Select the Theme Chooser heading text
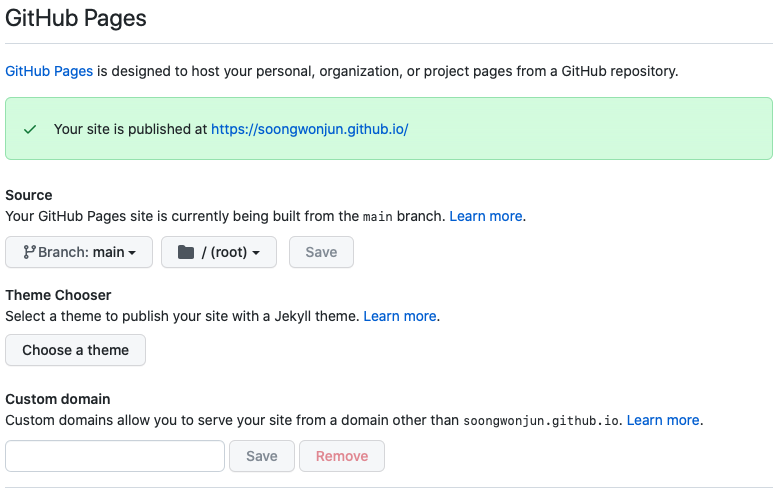 click(x=58, y=295)
